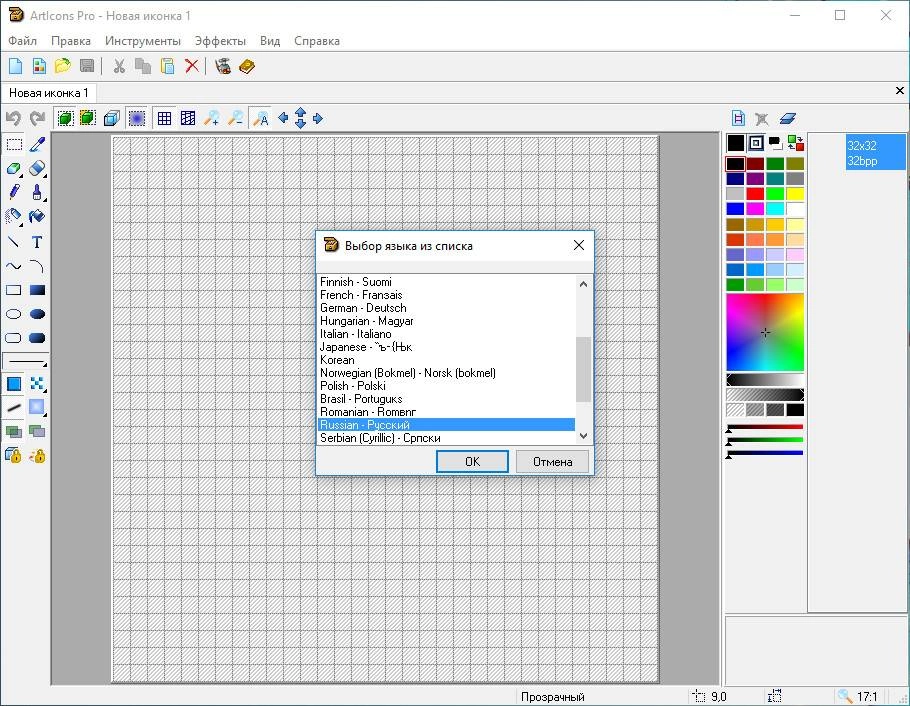The image size is (910, 706).
Task: Open file with the folder icon
Action: 63,66
